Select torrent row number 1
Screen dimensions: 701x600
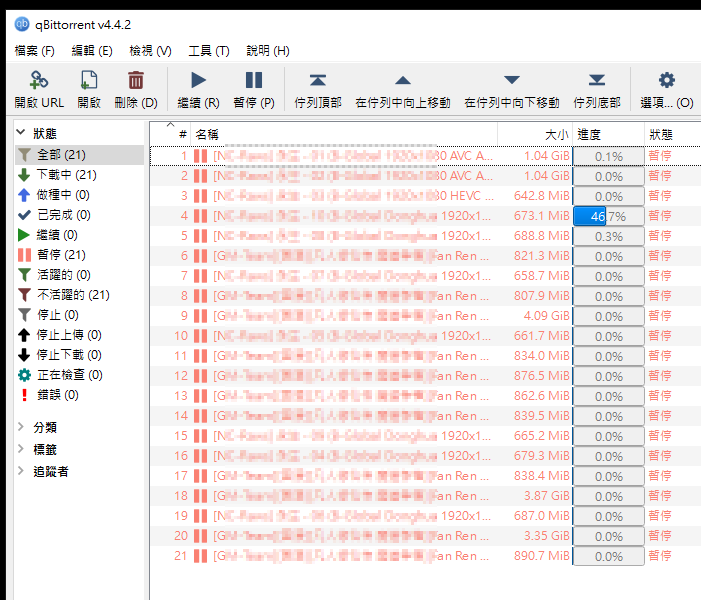point(426,156)
